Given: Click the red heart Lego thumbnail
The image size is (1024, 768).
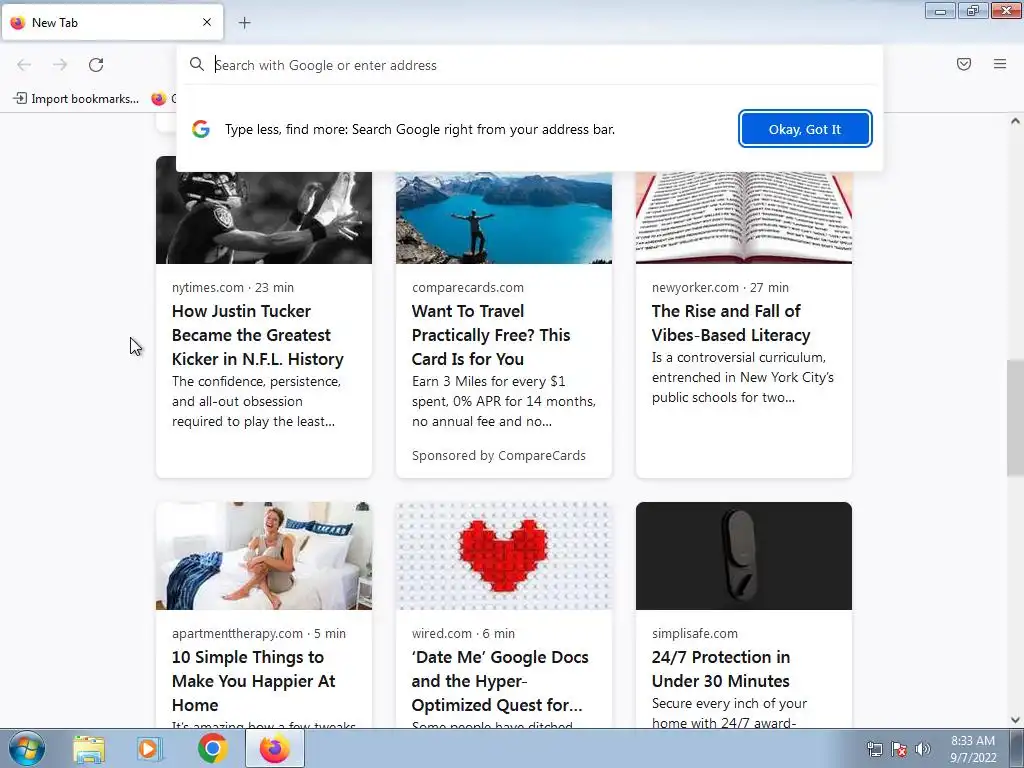Looking at the screenshot, I should click(x=504, y=556).
